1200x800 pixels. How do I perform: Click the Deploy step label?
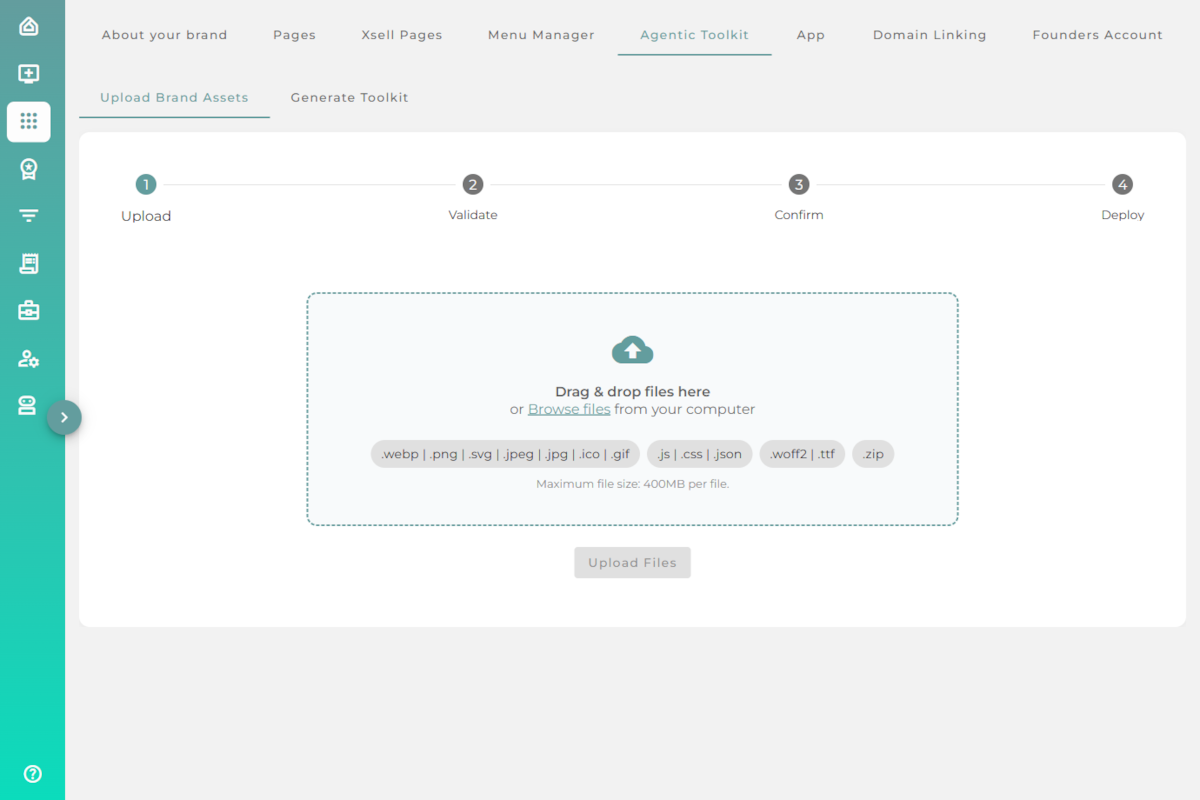pyautogui.click(x=1123, y=215)
